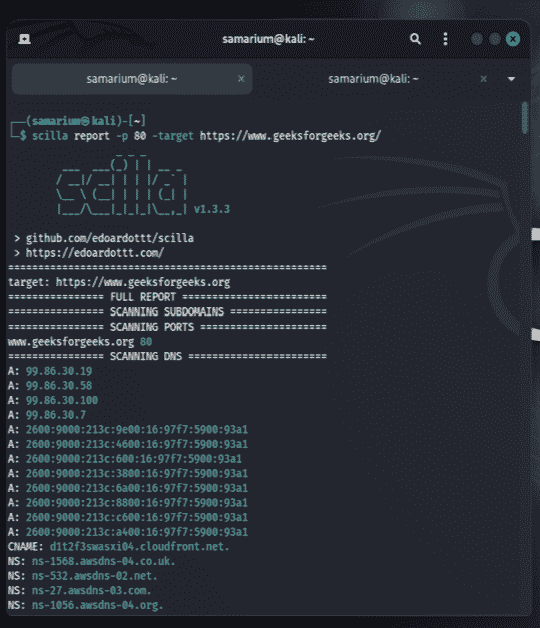Viewport: 540px width, 628px height.
Task: Click the 'scilla' command word
Action: pyautogui.click(x=50, y=136)
